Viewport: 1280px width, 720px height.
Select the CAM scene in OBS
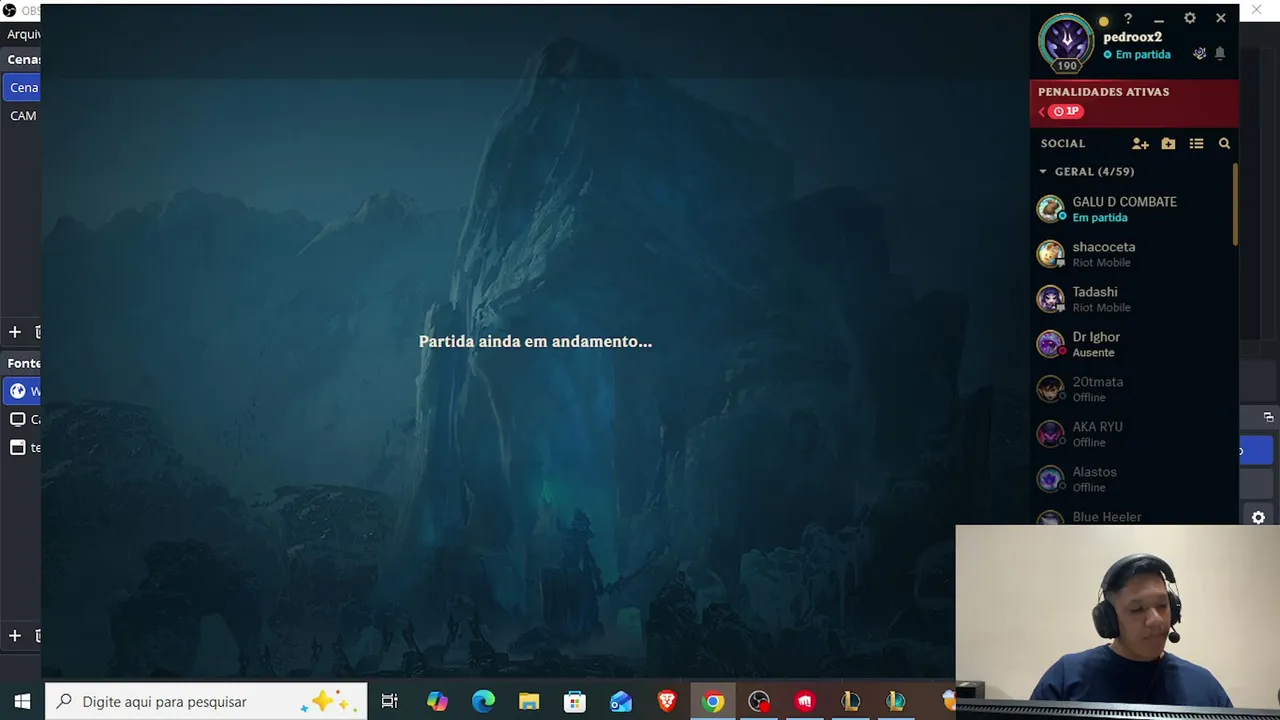(22, 116)
